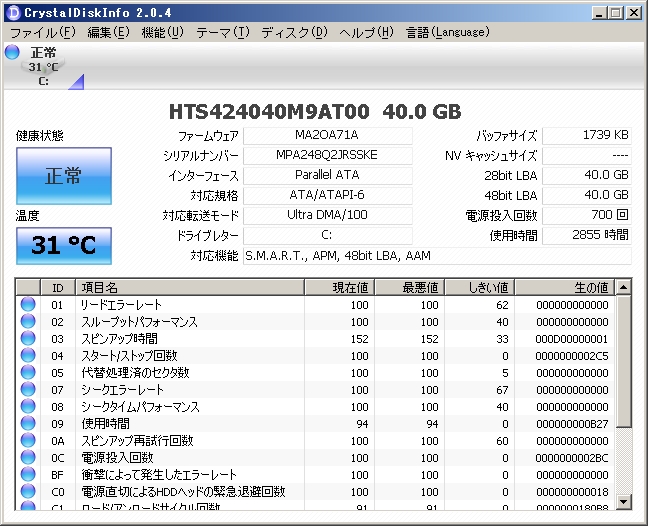Maximize the CrystalDiskInfo window
This screenshot has width=648, height=526.
coord(615,13)
